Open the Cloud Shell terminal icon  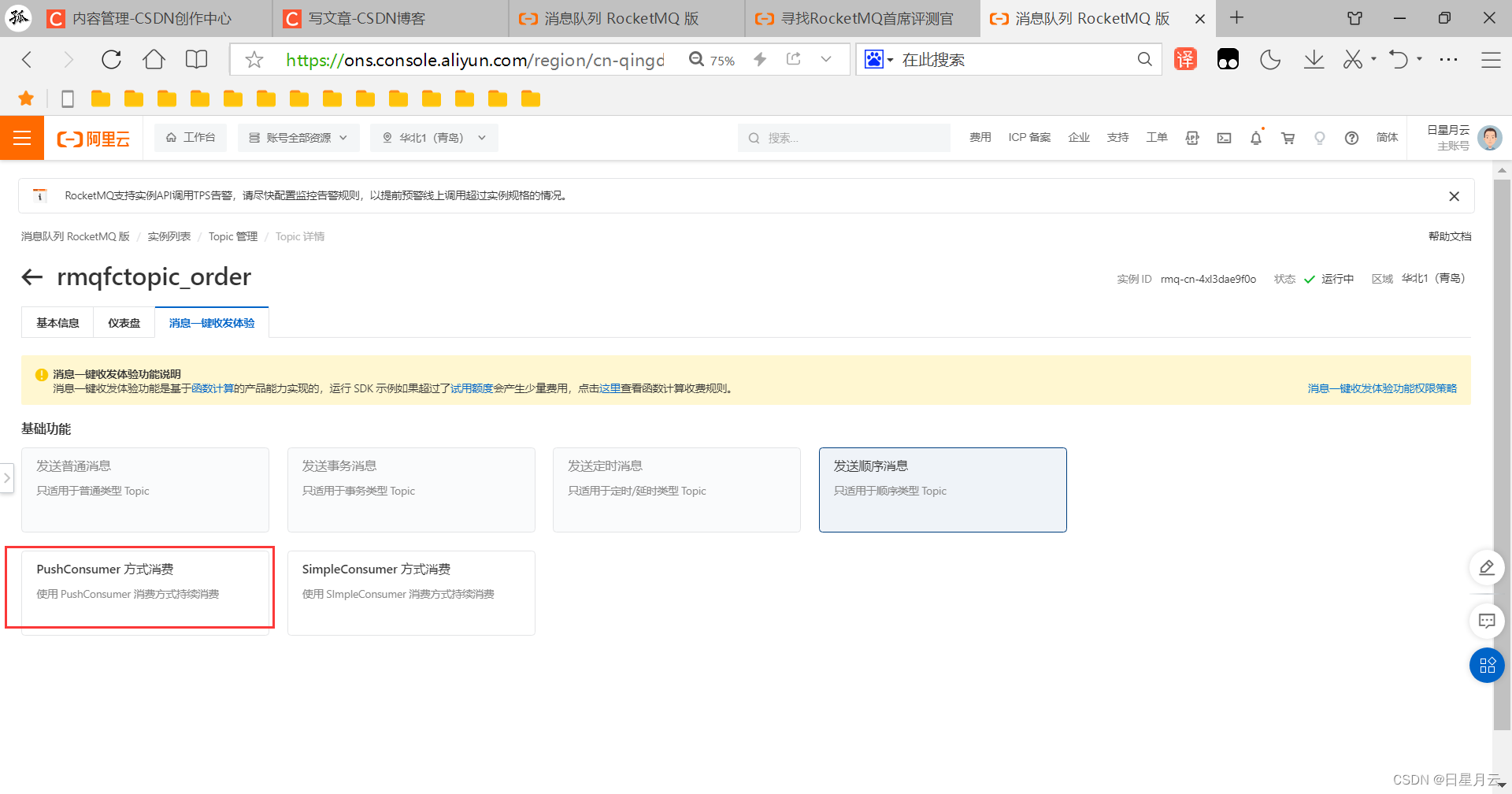coord(1224,138)
